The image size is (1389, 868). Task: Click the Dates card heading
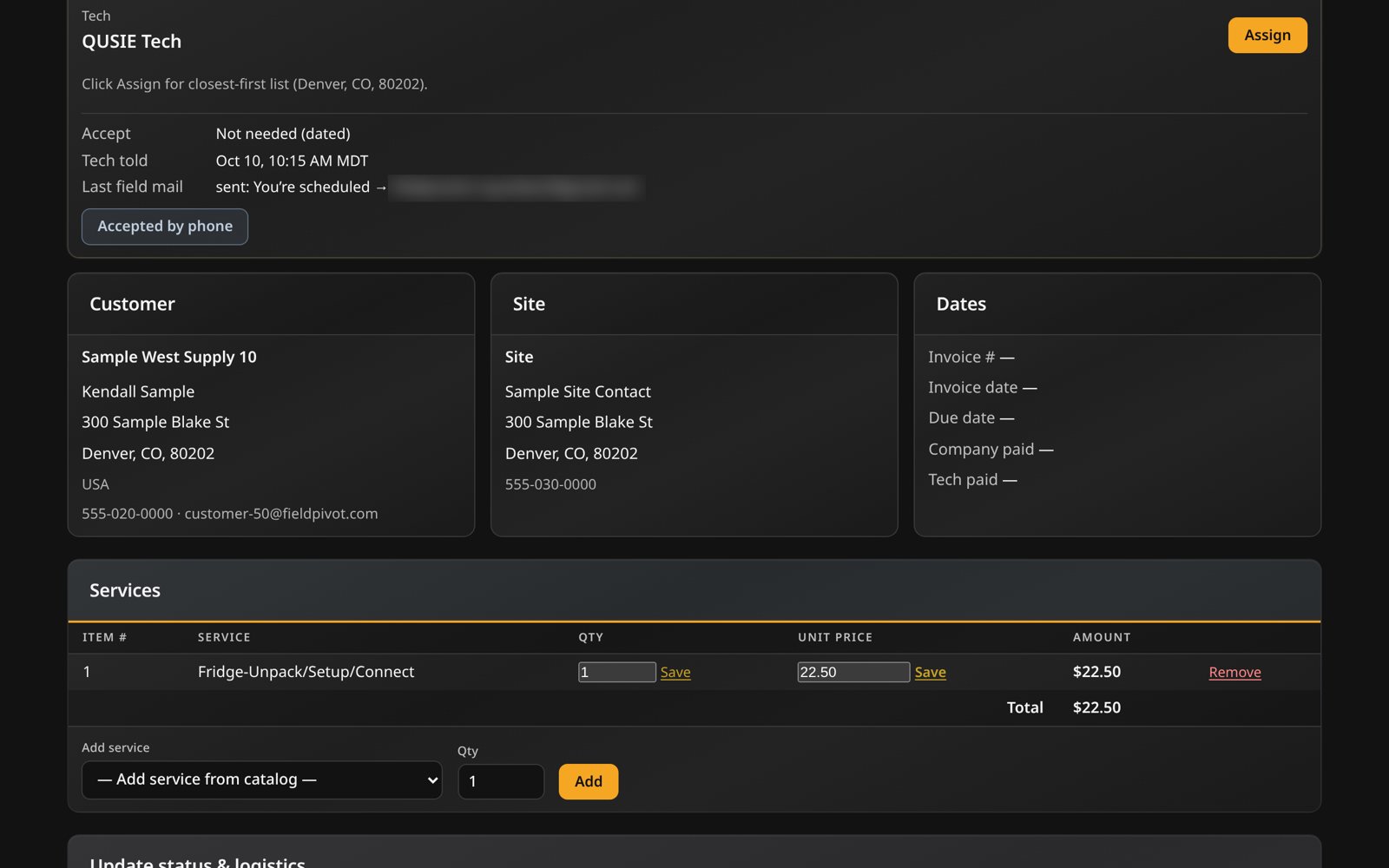click(961, 304)
